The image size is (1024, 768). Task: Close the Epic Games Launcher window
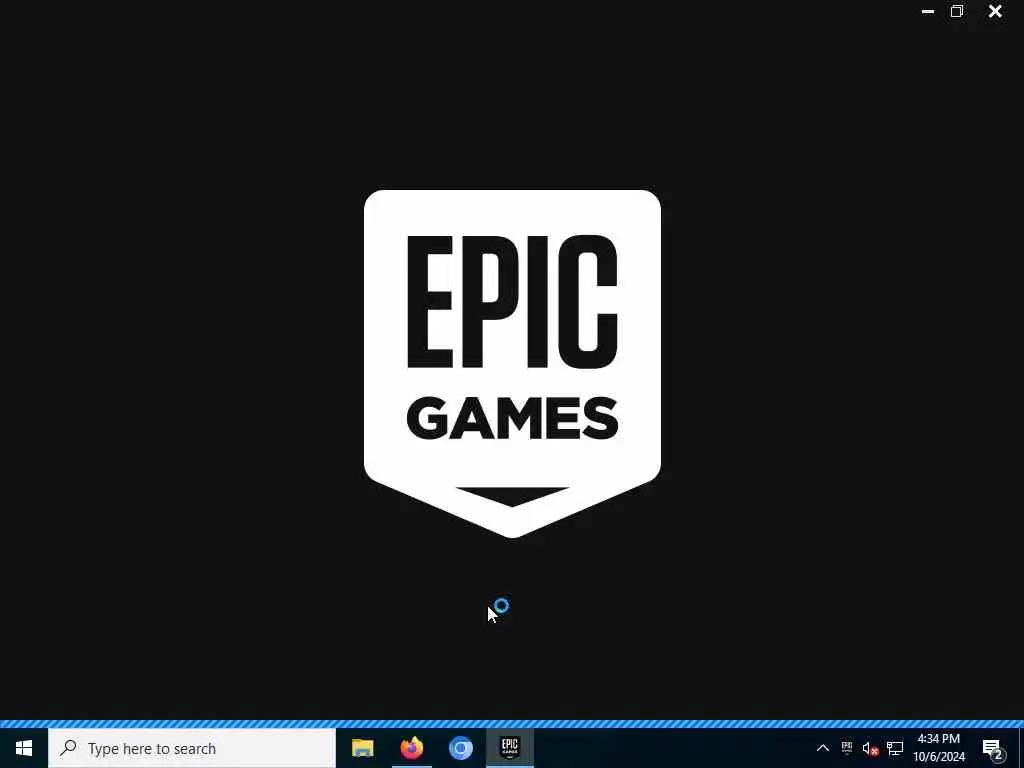(x=995, y=11)
